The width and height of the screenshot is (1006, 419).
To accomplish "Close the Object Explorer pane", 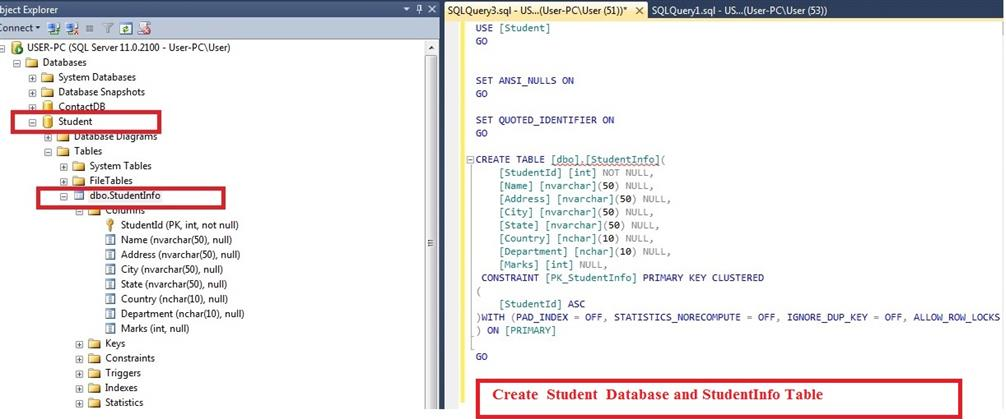I will pyautogui.click(x=432, y=9).
